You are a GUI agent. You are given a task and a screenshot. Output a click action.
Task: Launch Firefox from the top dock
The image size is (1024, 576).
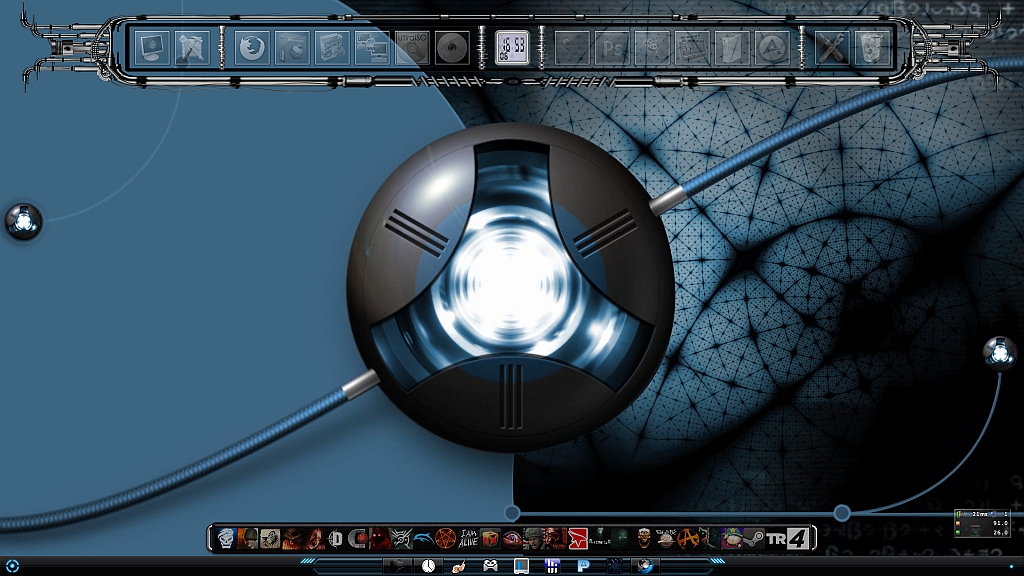[x=250, y=48]
